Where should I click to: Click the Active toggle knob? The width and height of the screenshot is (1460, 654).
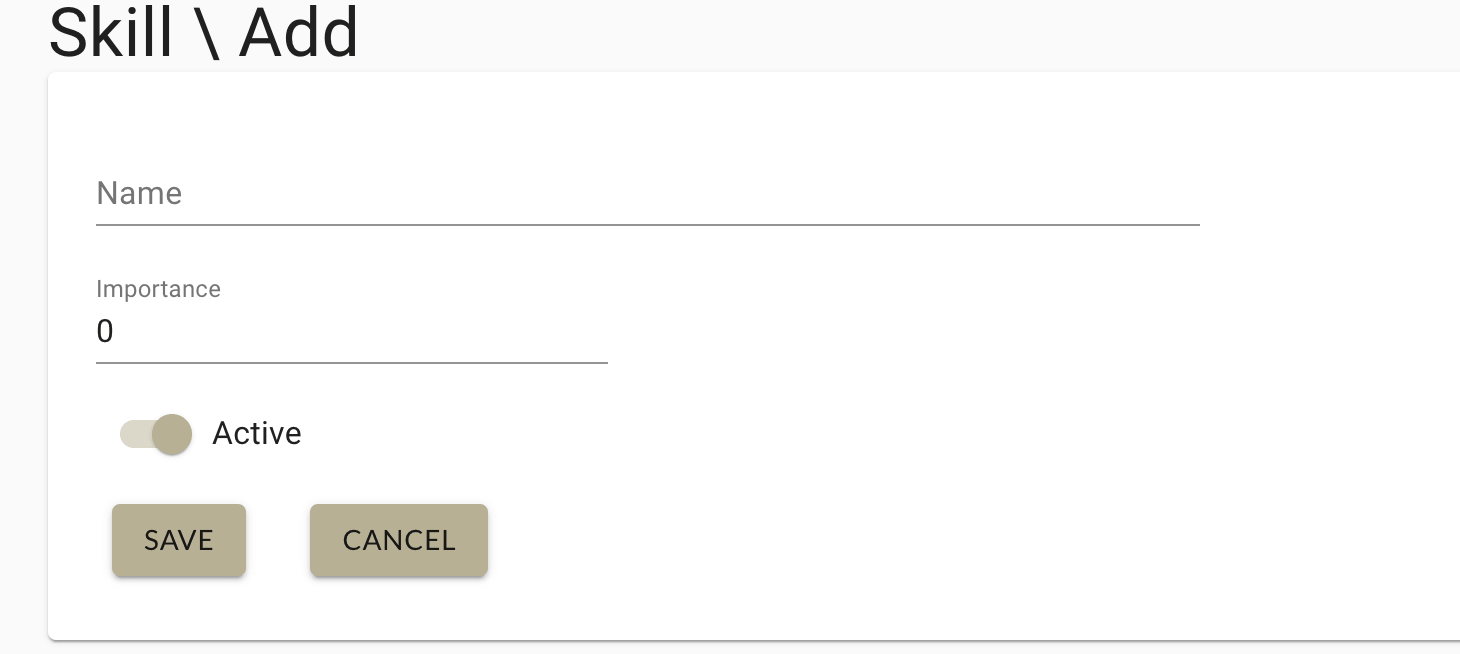(x=172, y=434)
